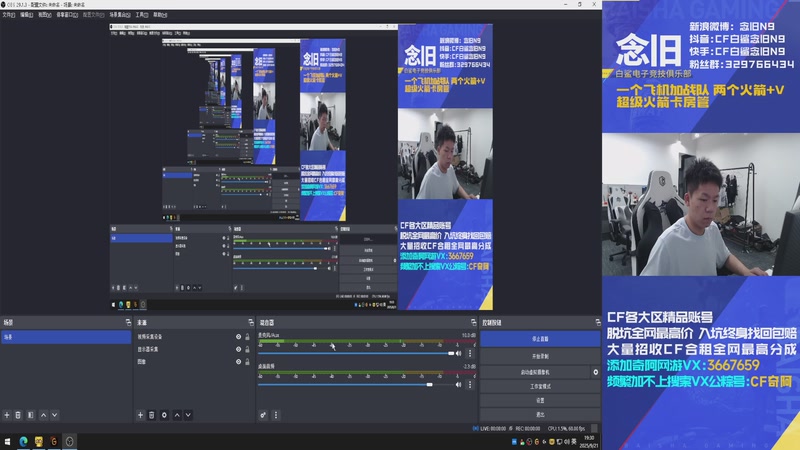The height and width of the screenshot is (450, 800).
Task: Move scene up with arrow icon
Action: tap(43, 415)
